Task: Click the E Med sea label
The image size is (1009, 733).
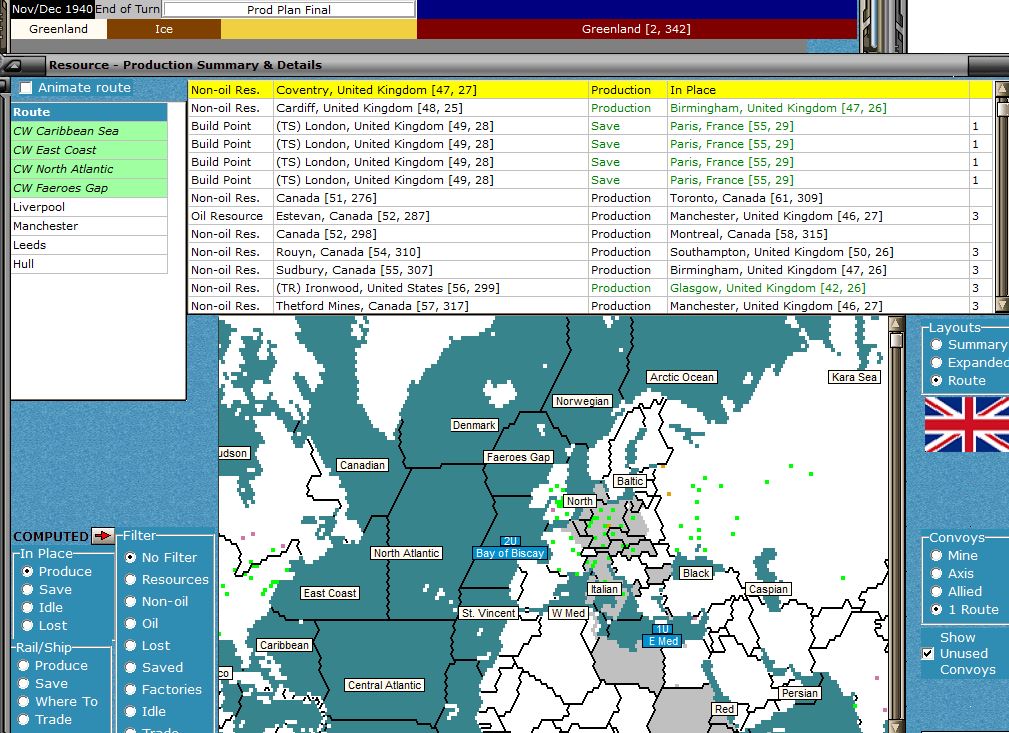Action: [x=663, y=641]
